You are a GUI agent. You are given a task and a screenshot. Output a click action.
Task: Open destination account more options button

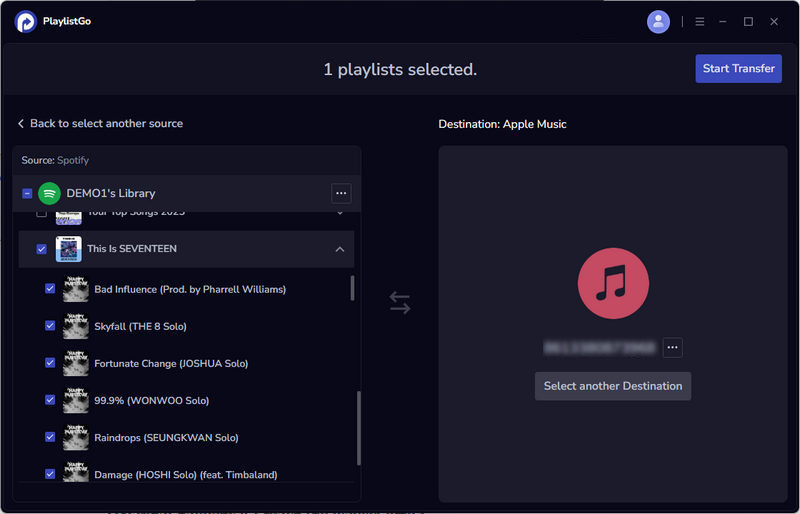point(672,348)
